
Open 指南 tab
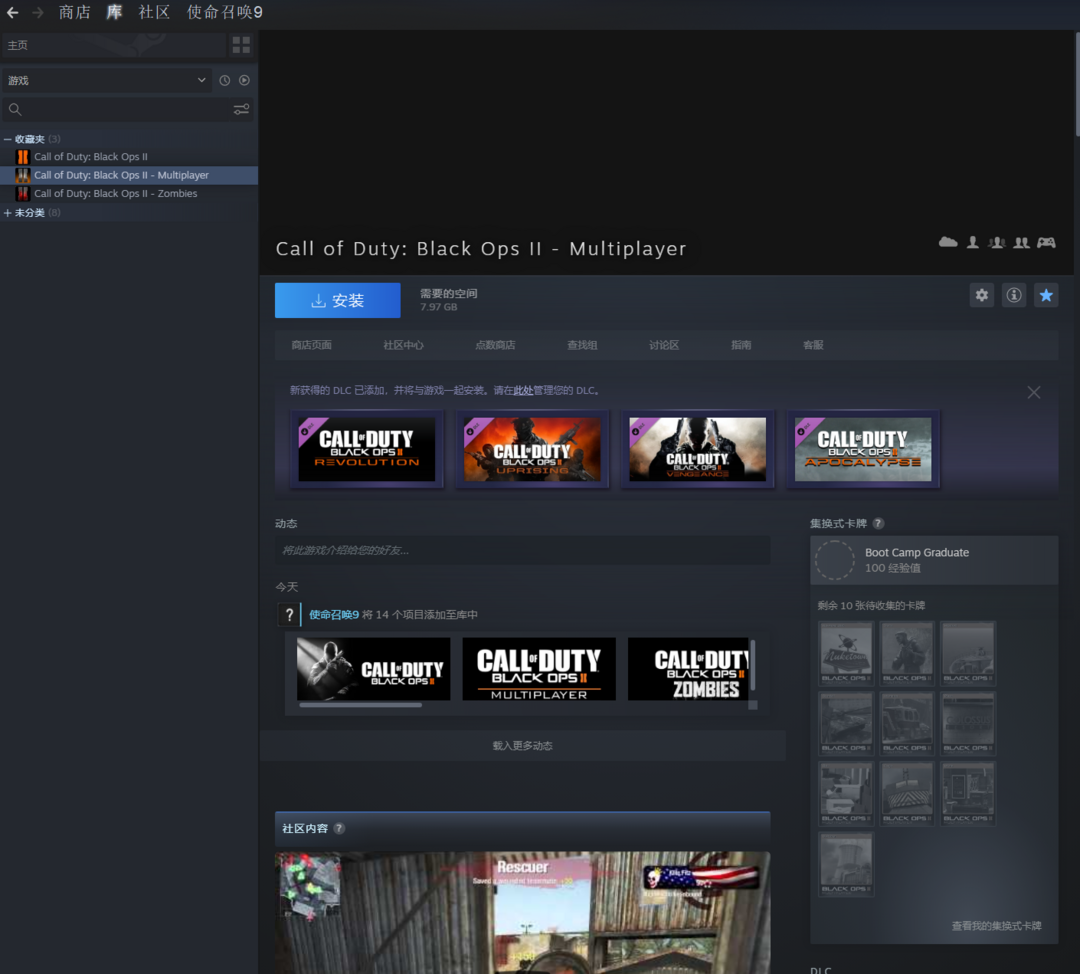click(x=741, y=345)
